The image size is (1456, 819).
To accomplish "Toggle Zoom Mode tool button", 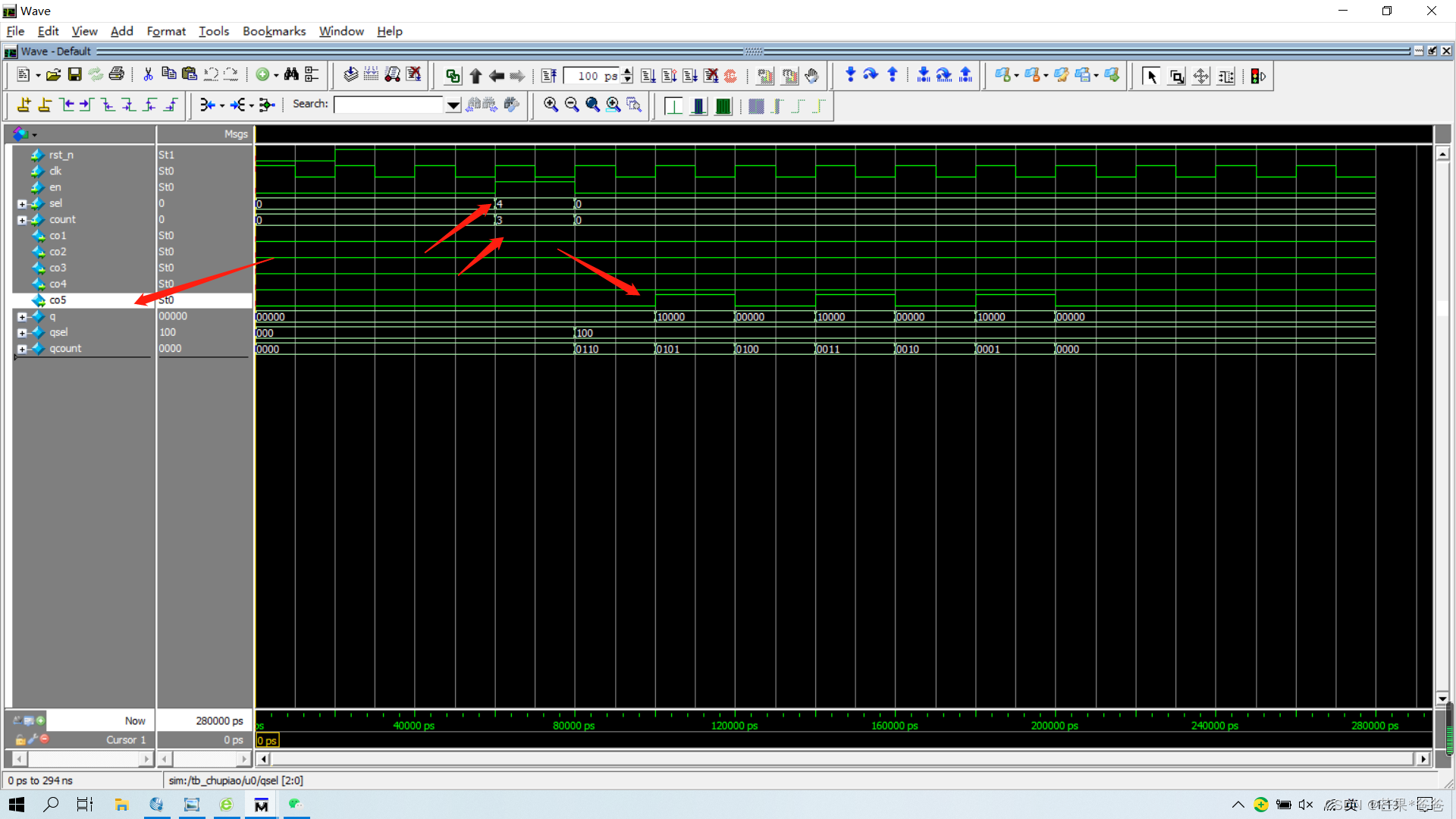I will coord(1176,76).
